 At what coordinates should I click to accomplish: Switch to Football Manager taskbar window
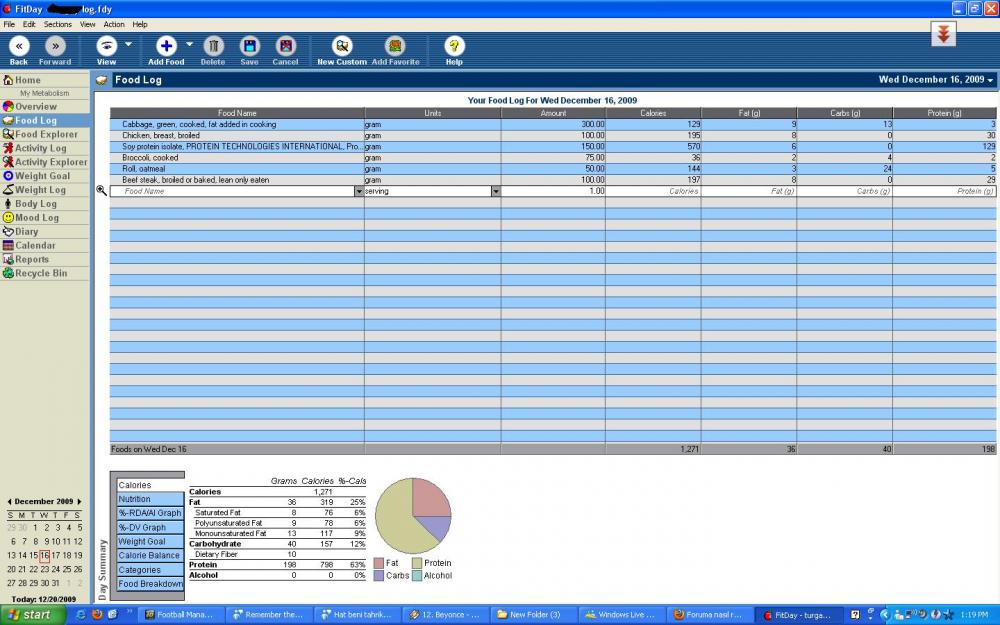[x=182, y=615]
